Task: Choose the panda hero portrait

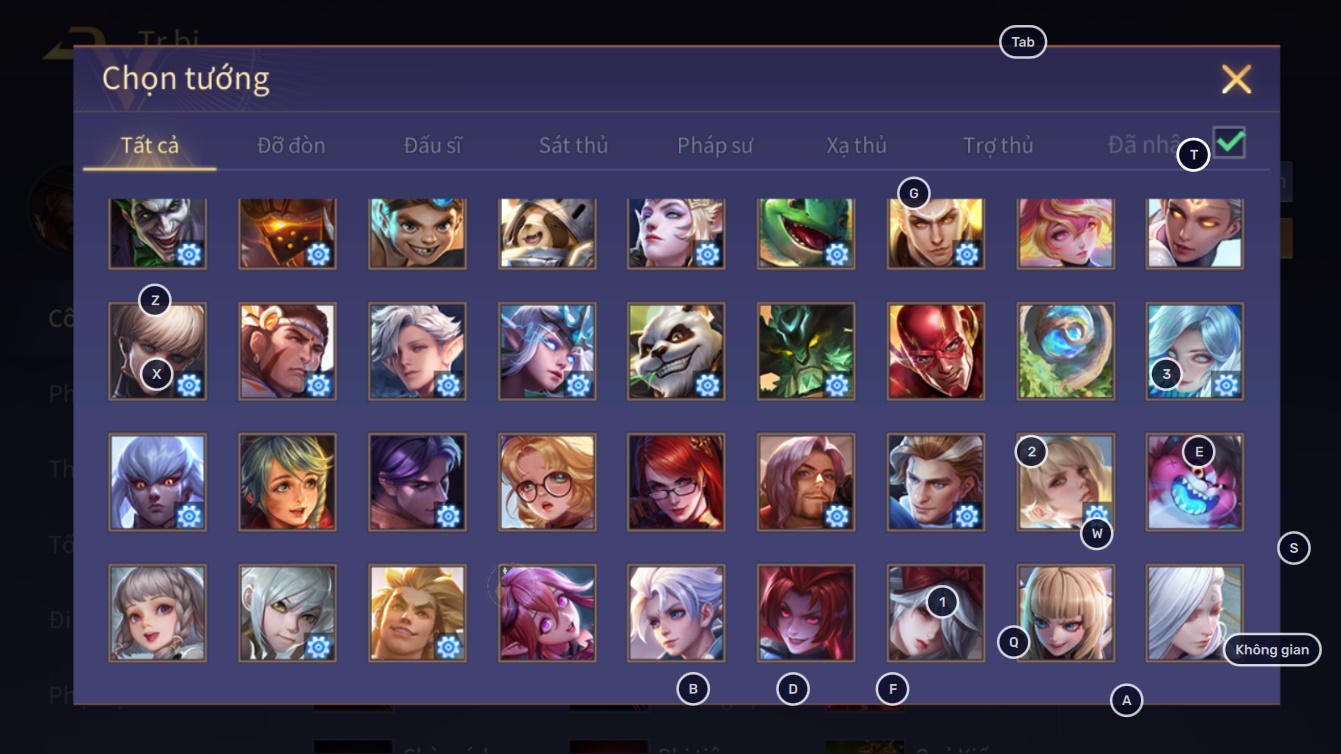Action: [676, 351]
